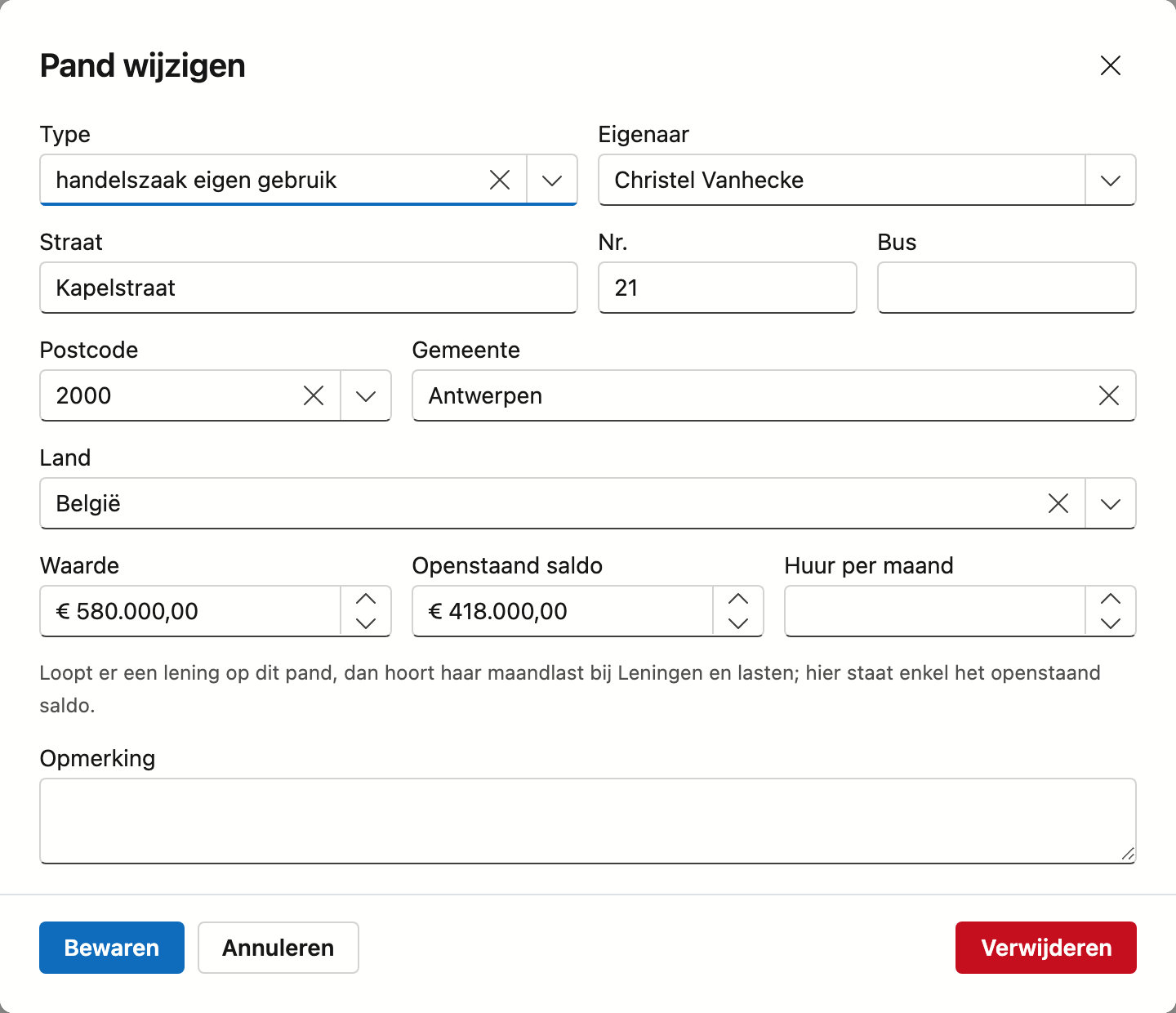Select the Nr. input field

(728, 288)
